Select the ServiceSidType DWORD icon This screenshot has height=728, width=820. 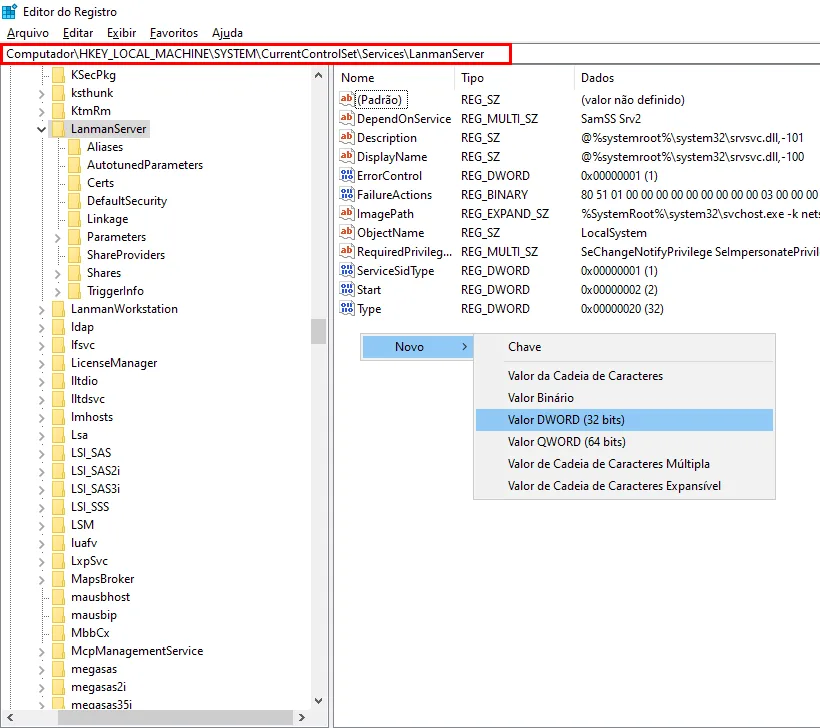(346, 270)
